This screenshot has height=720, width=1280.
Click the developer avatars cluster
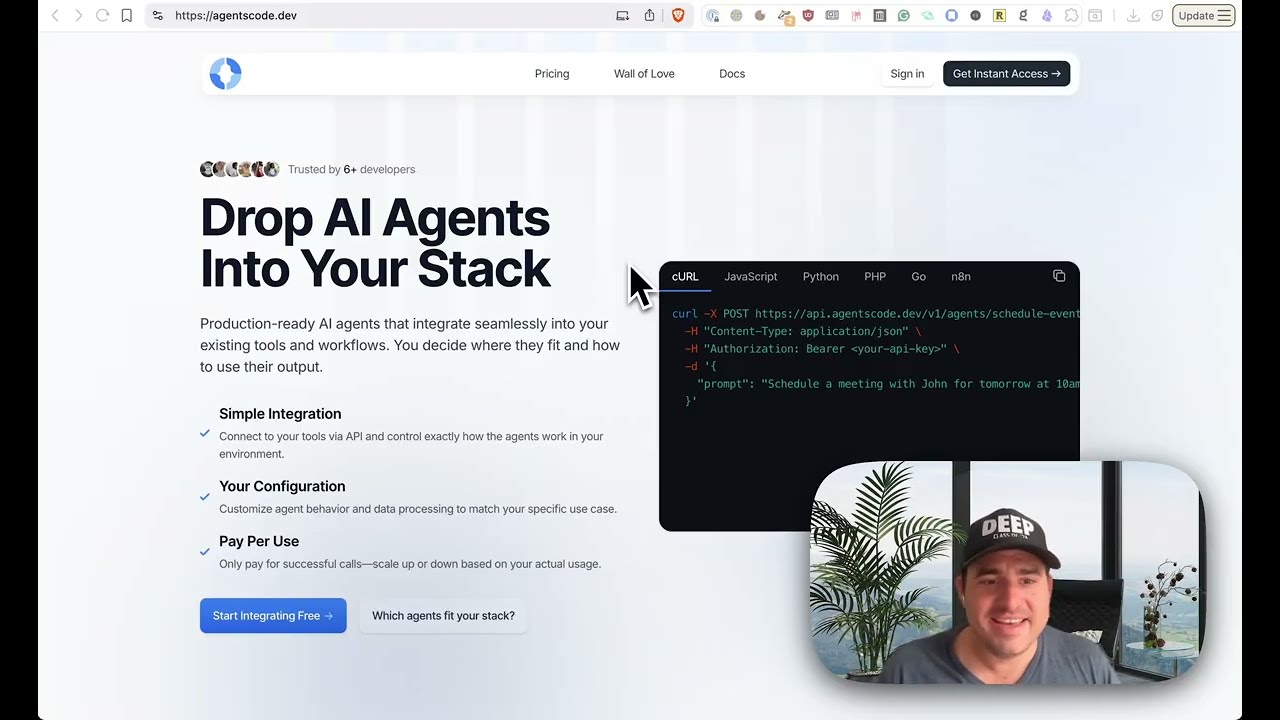click(240, 169)
